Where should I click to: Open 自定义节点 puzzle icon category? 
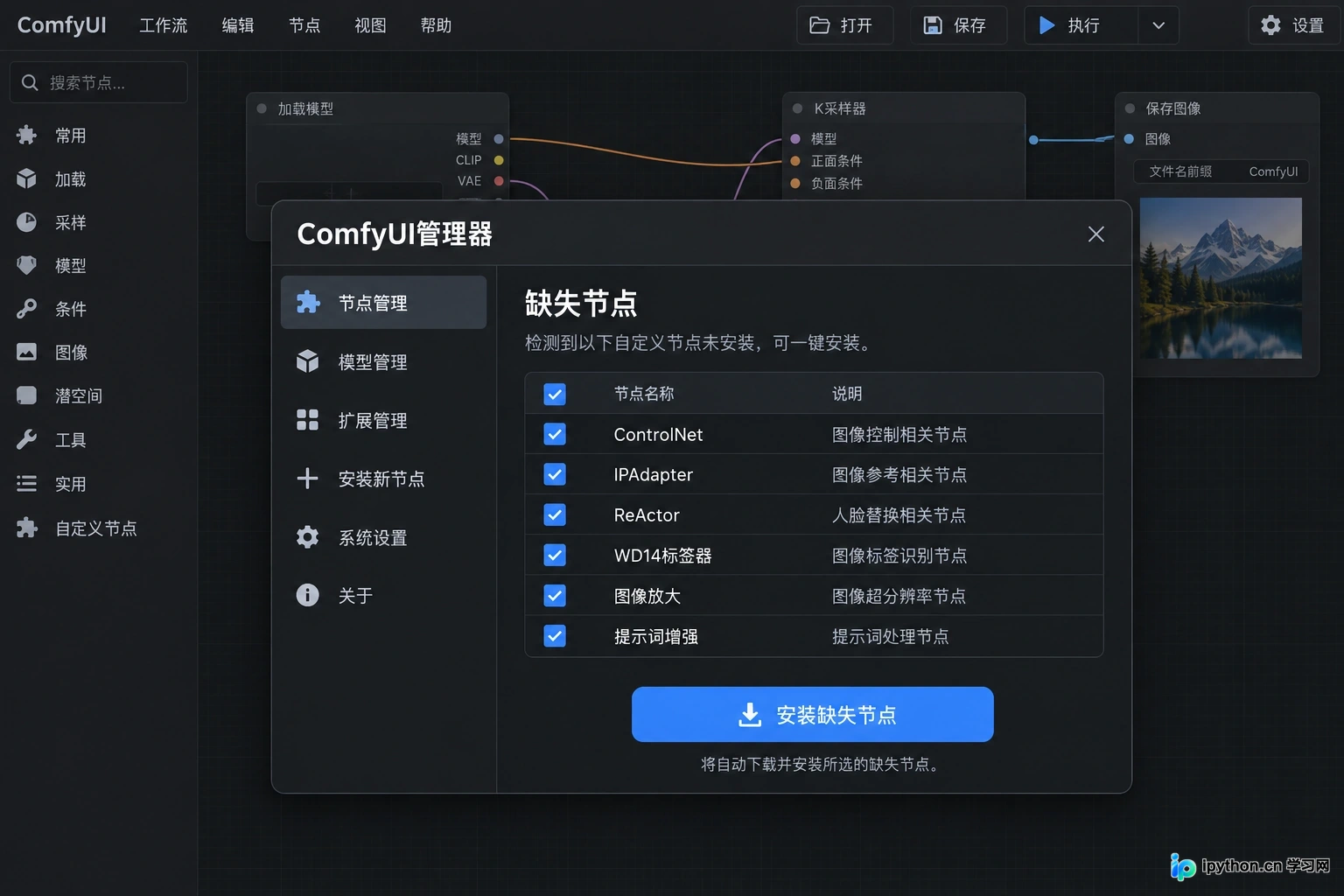tap(27, 528)
